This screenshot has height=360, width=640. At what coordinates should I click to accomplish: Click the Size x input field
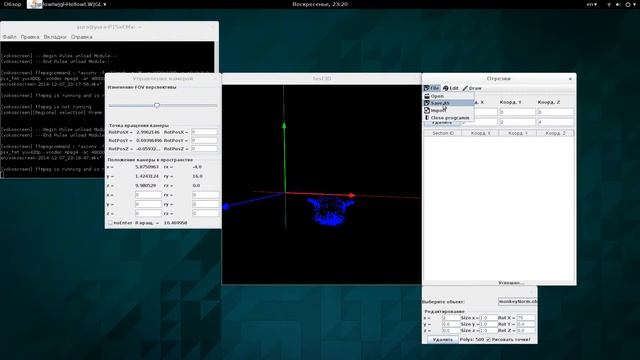coord(489,318)
